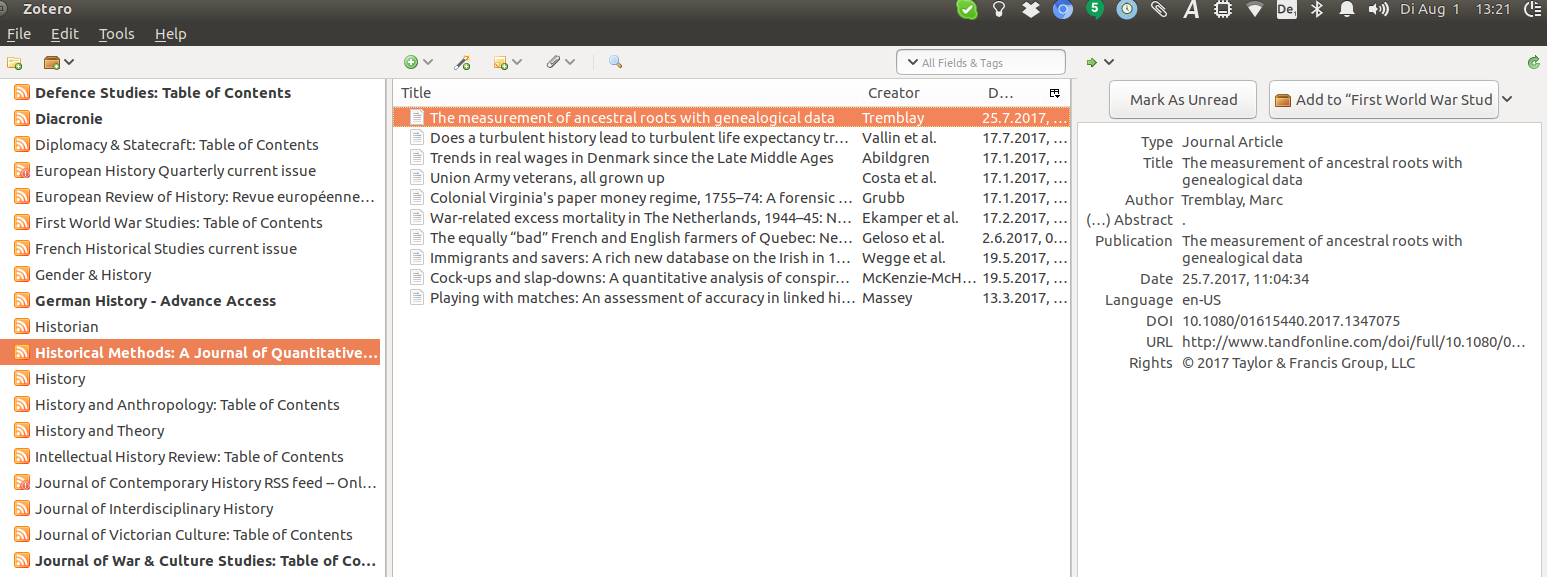
Task: Sort items by Title column header
Action: (x=628, y=93)
